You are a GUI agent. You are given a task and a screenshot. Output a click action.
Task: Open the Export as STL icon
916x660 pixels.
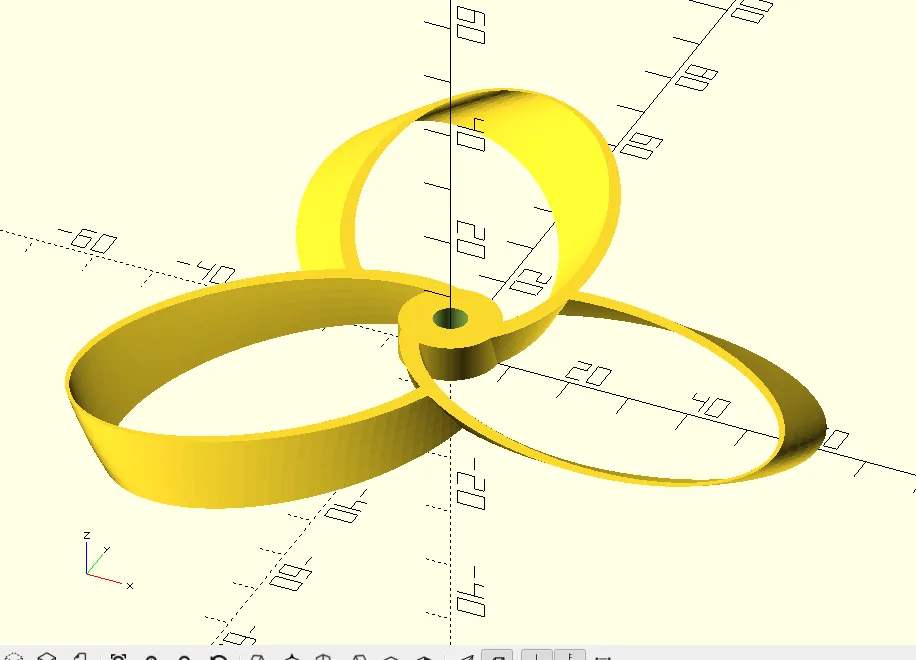click(x=80, y=654)
